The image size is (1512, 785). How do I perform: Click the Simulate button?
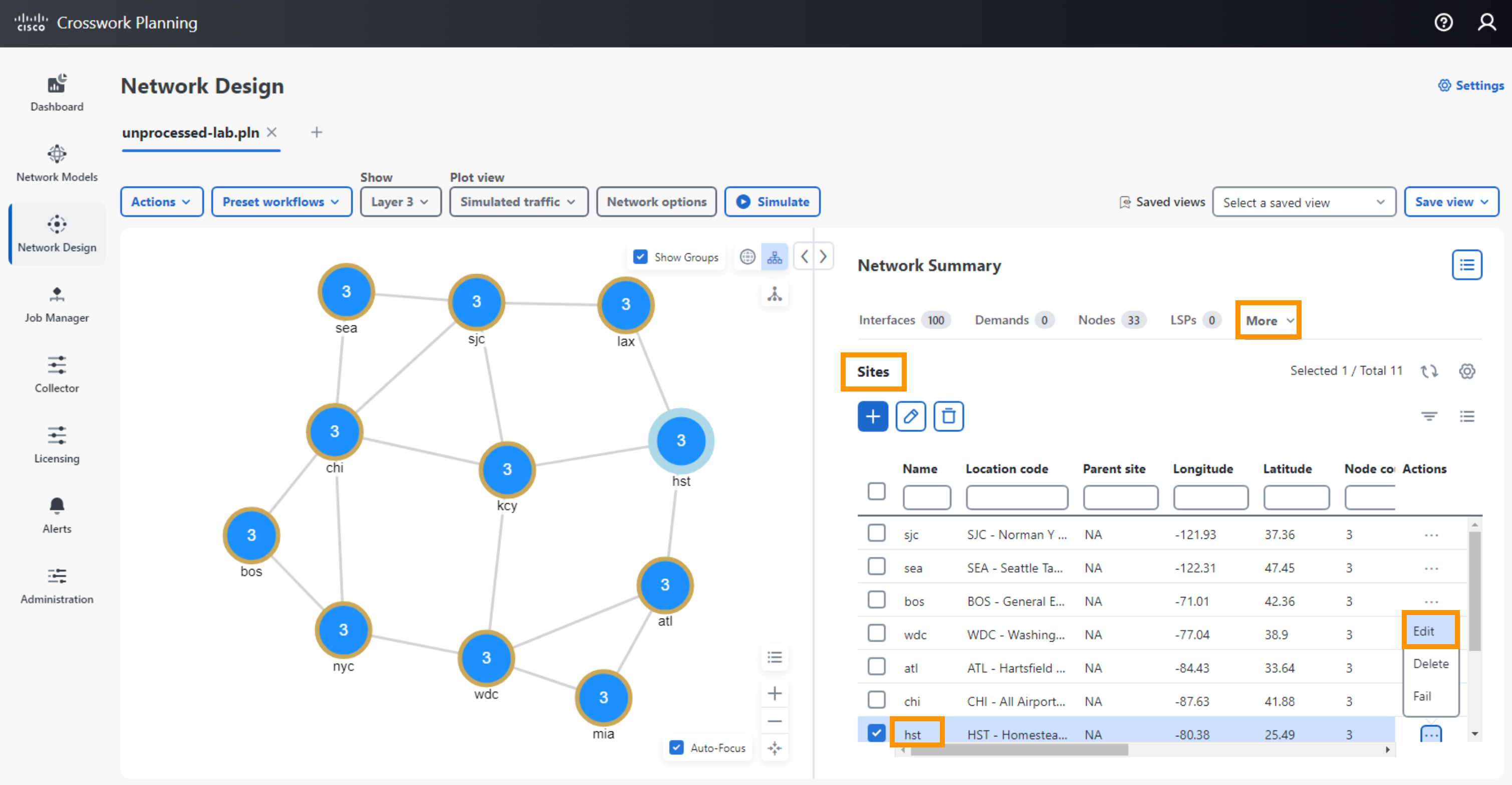tap(772, 202)
